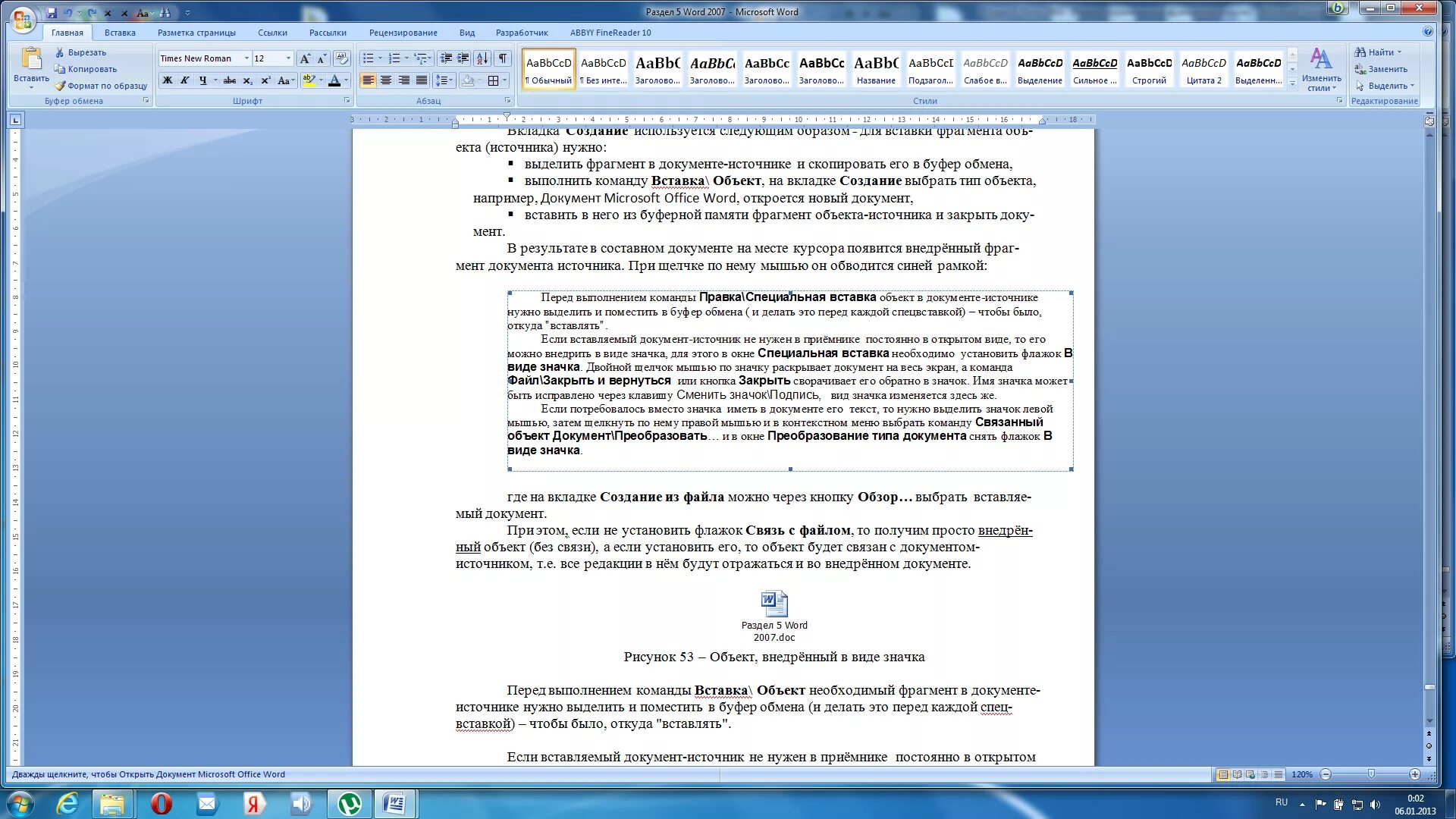Open the change case Aa dropdown in ribbon
This screenshot has height=819, width=1456.
coord(286,80)
